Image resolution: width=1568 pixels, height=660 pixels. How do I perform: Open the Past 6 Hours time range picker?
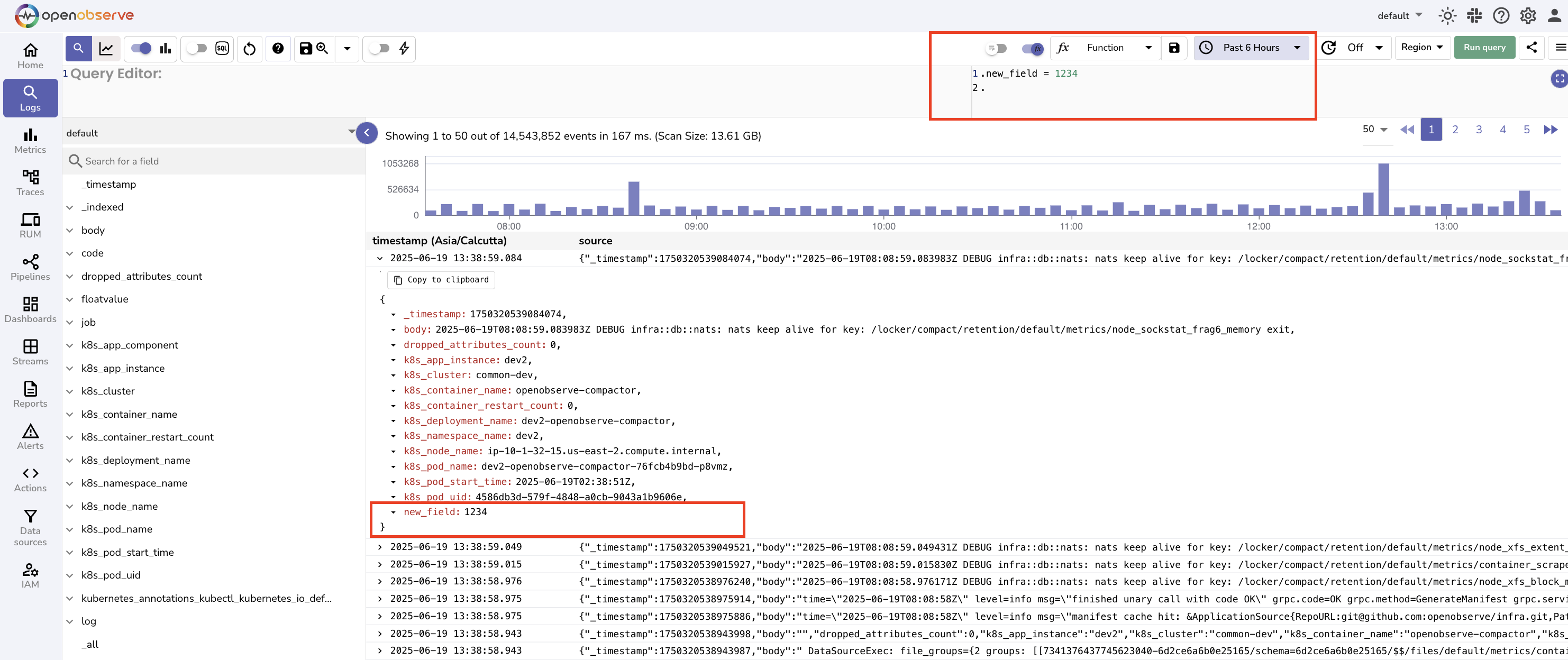coord(1251,48)
